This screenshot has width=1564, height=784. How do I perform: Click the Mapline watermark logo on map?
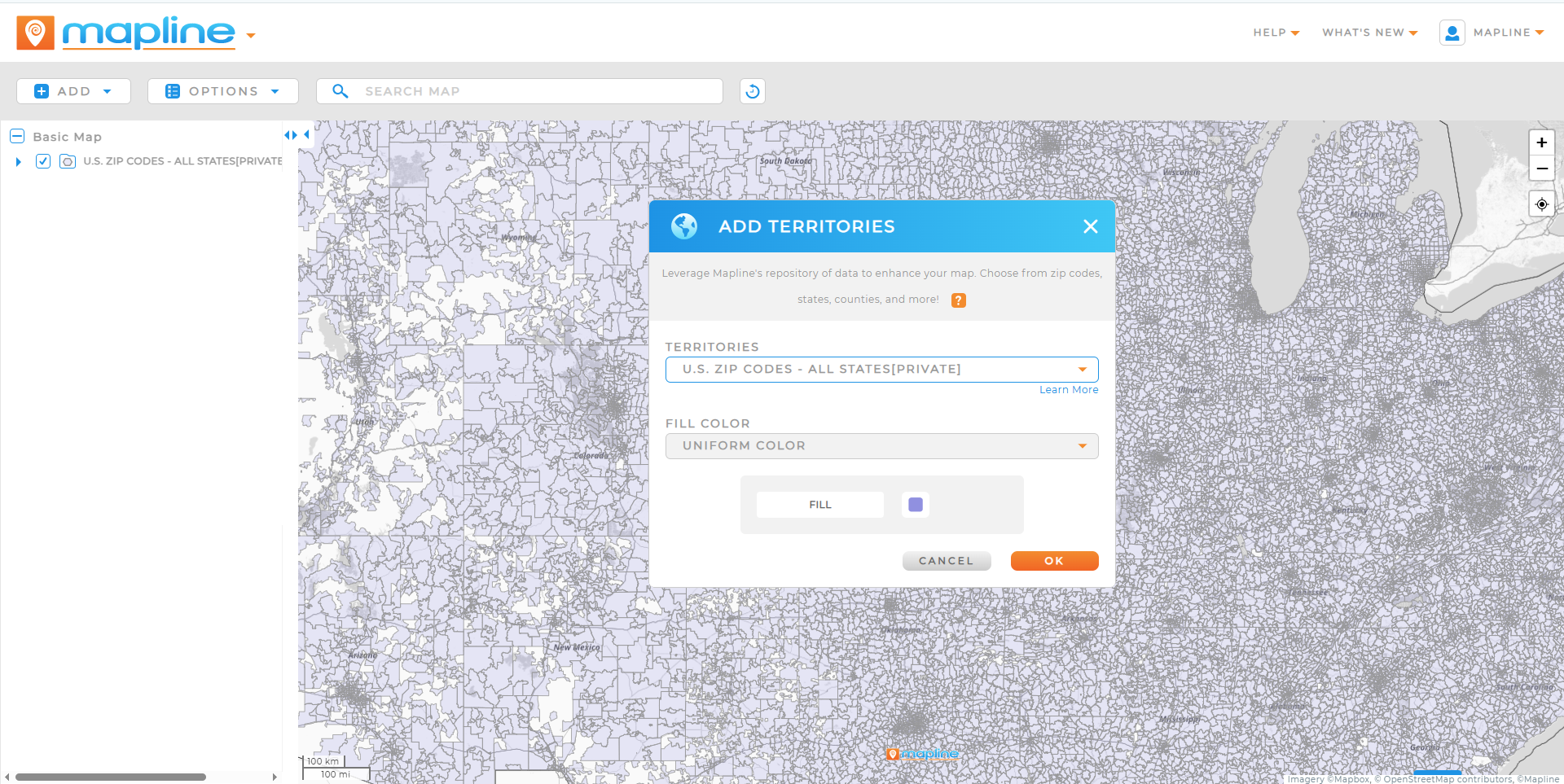coord(922,754)
